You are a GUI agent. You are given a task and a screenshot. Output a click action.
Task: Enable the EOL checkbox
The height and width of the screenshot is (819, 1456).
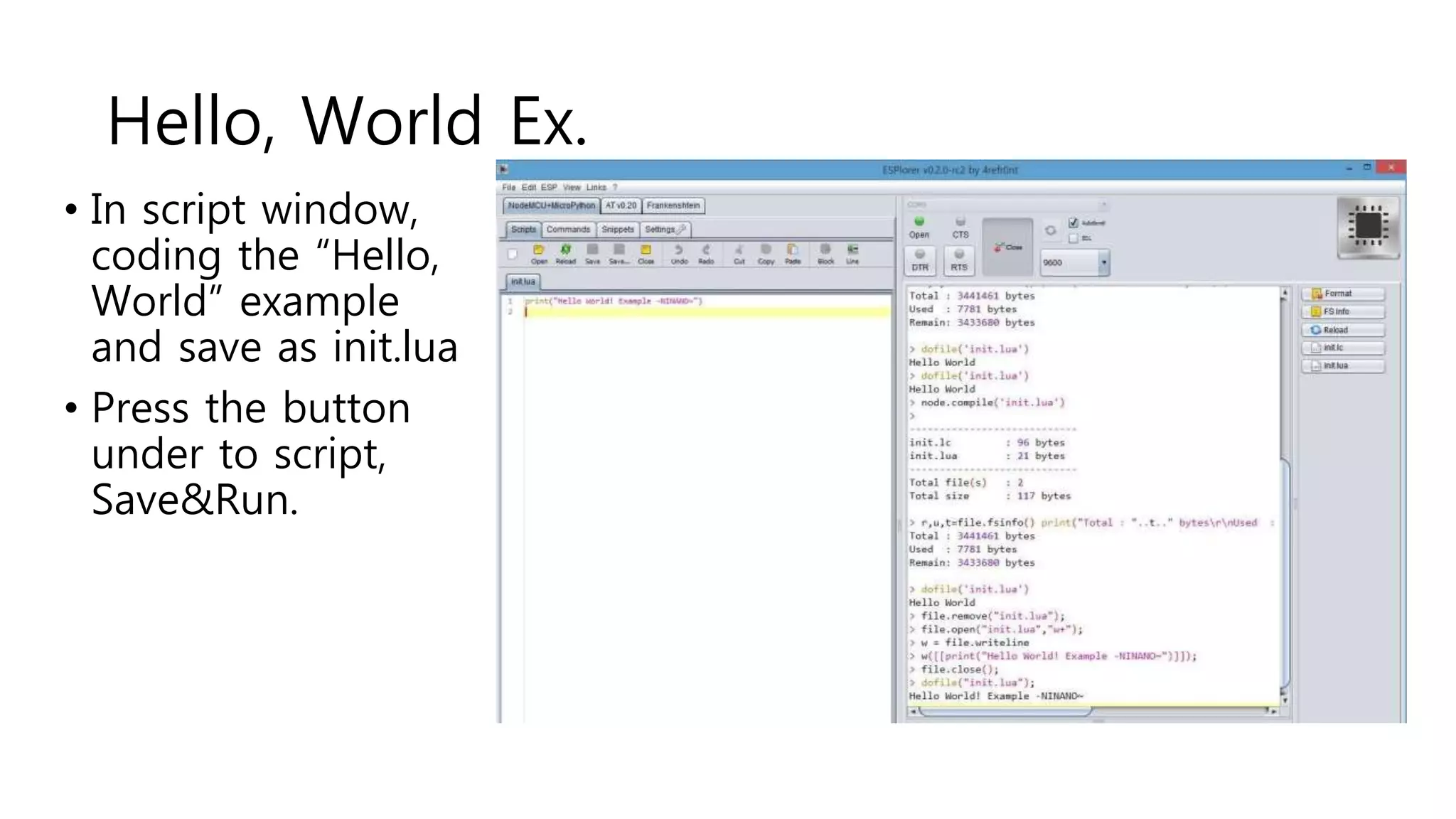(x=1074, y=238)
